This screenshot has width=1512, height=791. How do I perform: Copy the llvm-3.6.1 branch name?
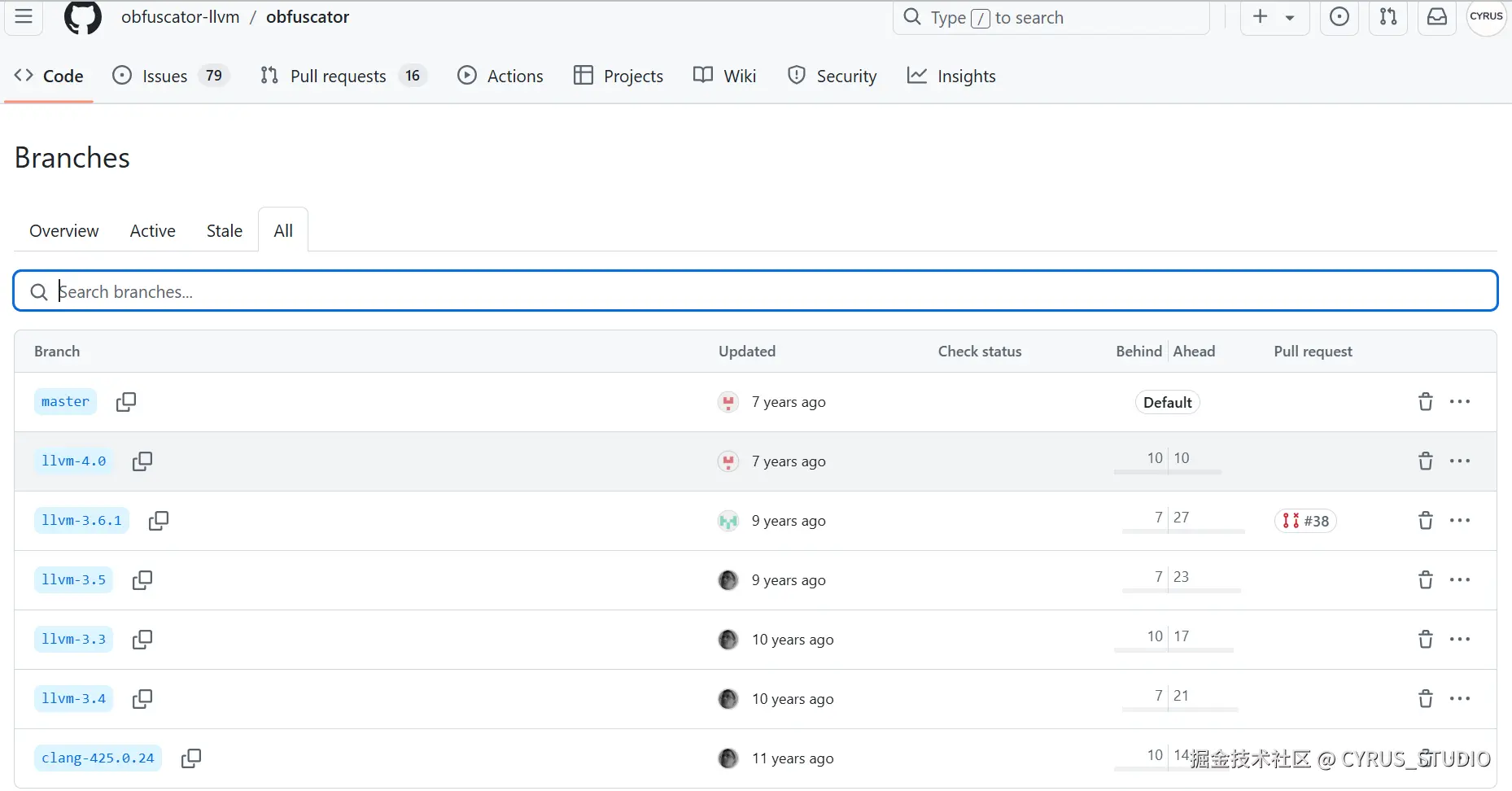tap(159, 521)
